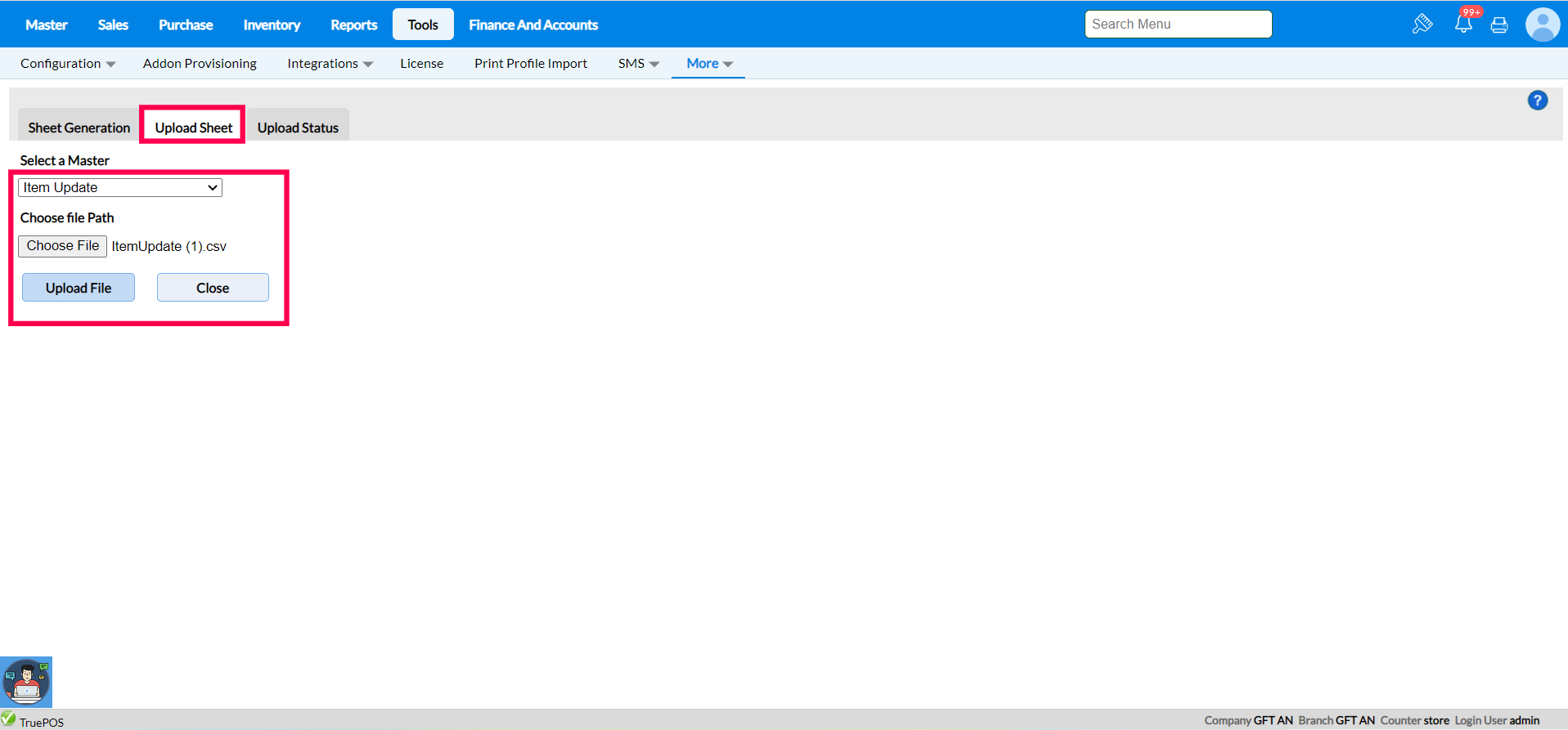Open the pin/shortcut icon in header
Image resolution: width=1568 pixels, height=730 pixels.
(1422, 24)
